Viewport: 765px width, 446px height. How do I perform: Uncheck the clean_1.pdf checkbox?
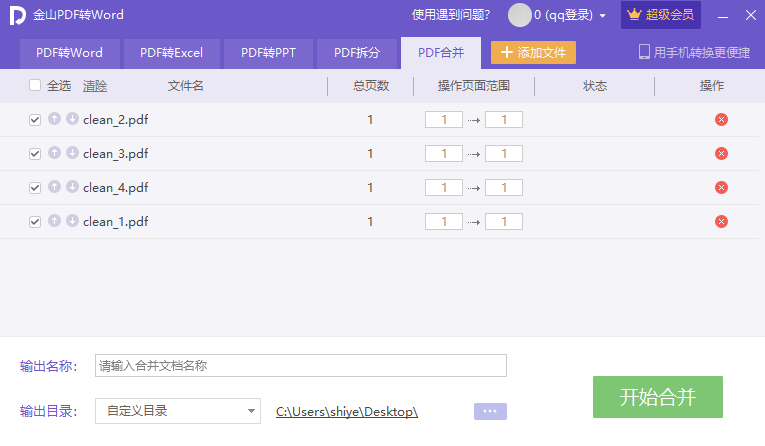[36, 222]
